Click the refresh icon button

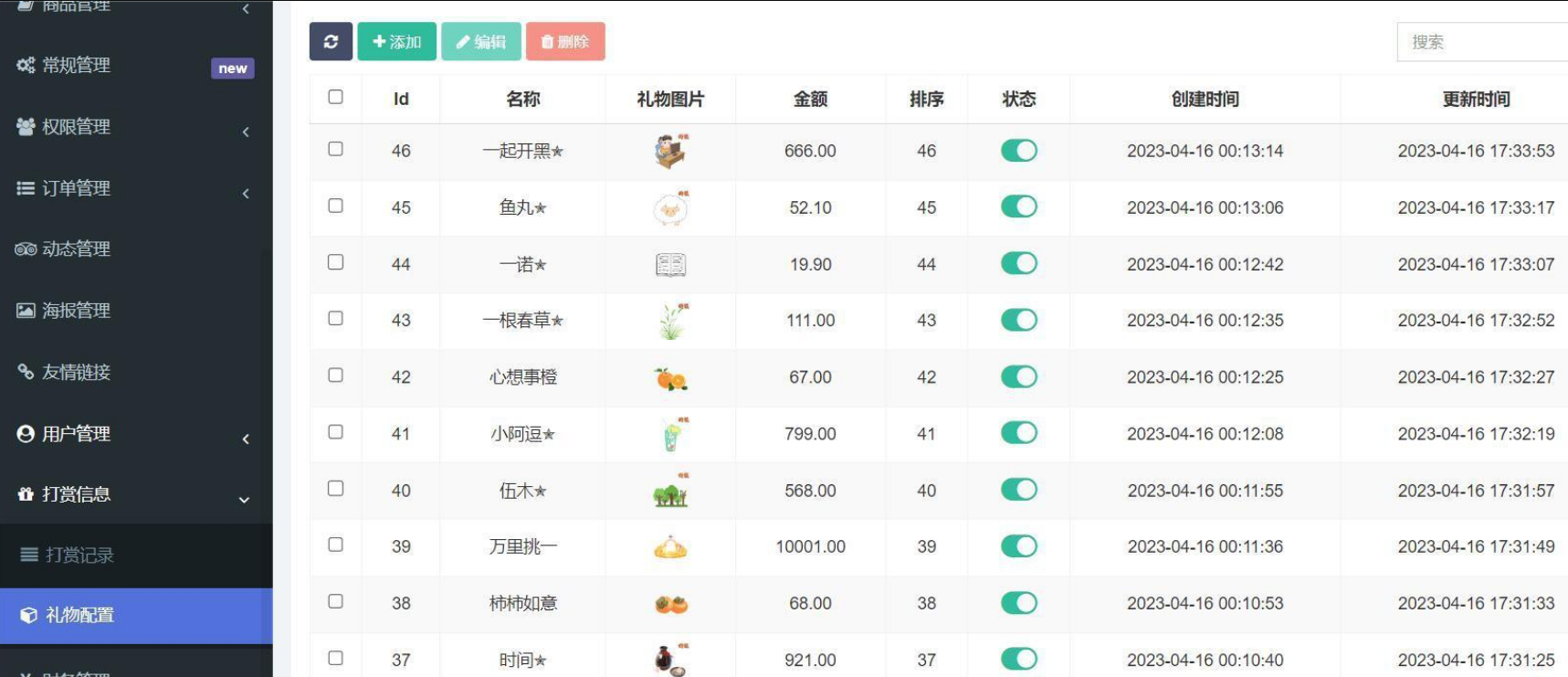click(331, 42)
